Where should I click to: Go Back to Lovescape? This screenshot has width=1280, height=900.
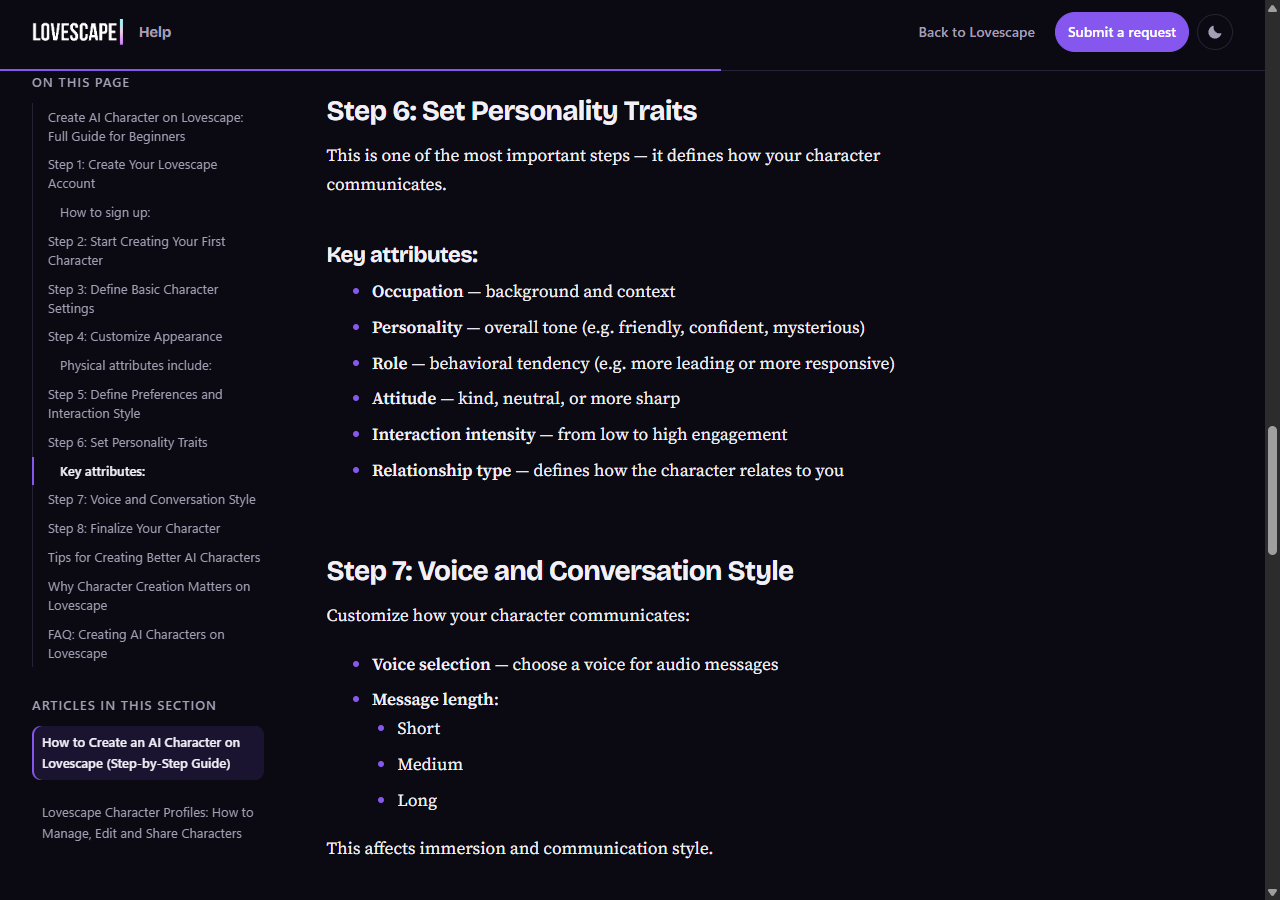point(977,32)
